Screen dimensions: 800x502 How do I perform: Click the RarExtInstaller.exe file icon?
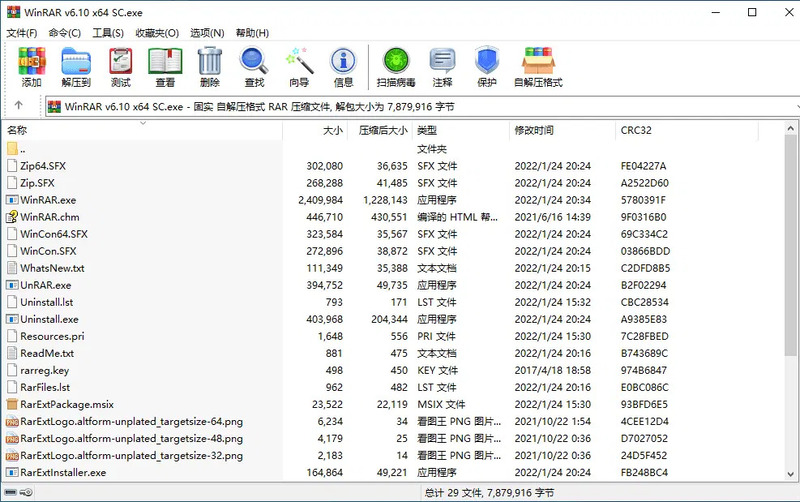tap(12, 472)
